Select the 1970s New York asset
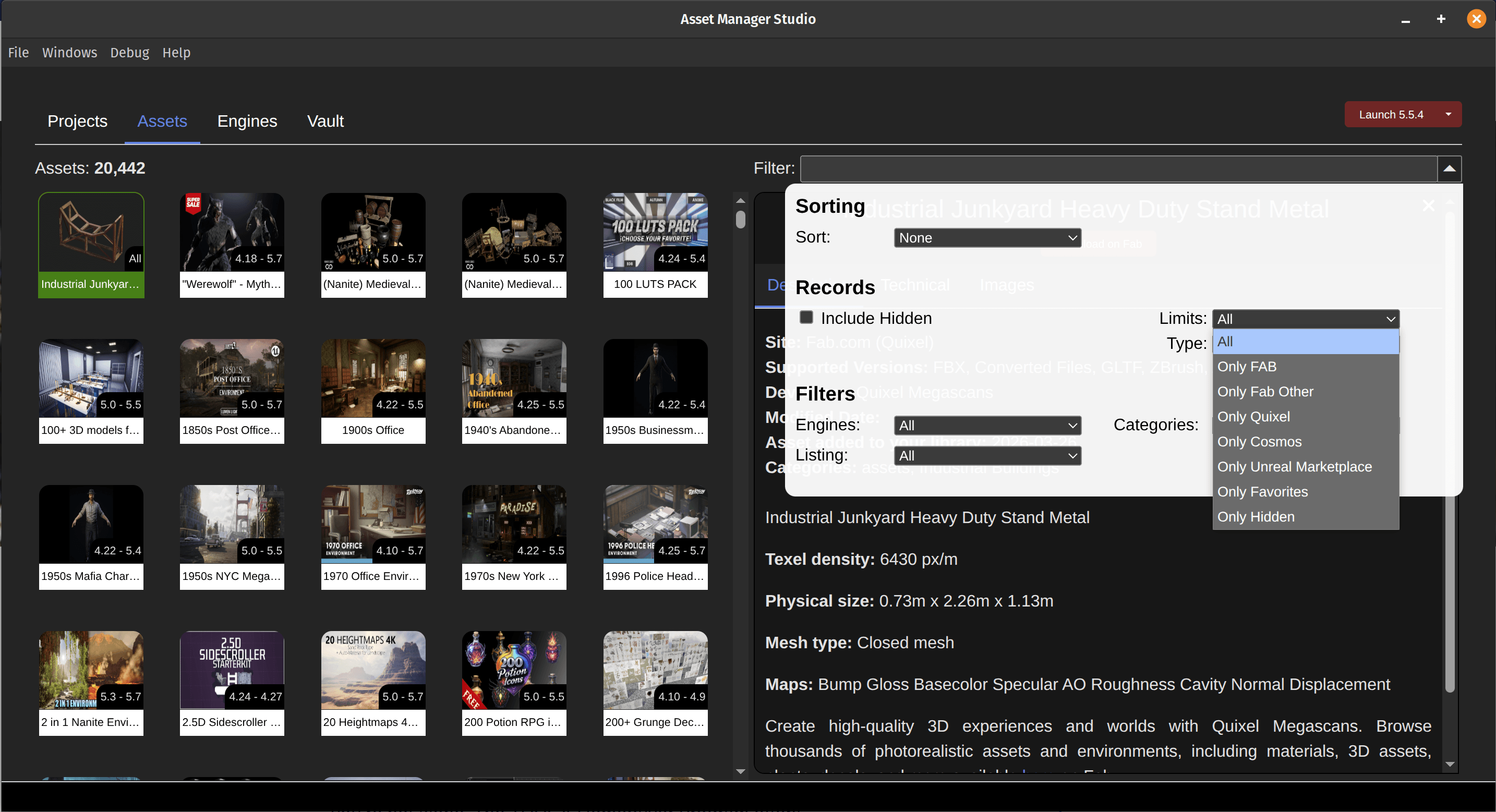This screenshot has height=812, width=1496. coord(514,537)
